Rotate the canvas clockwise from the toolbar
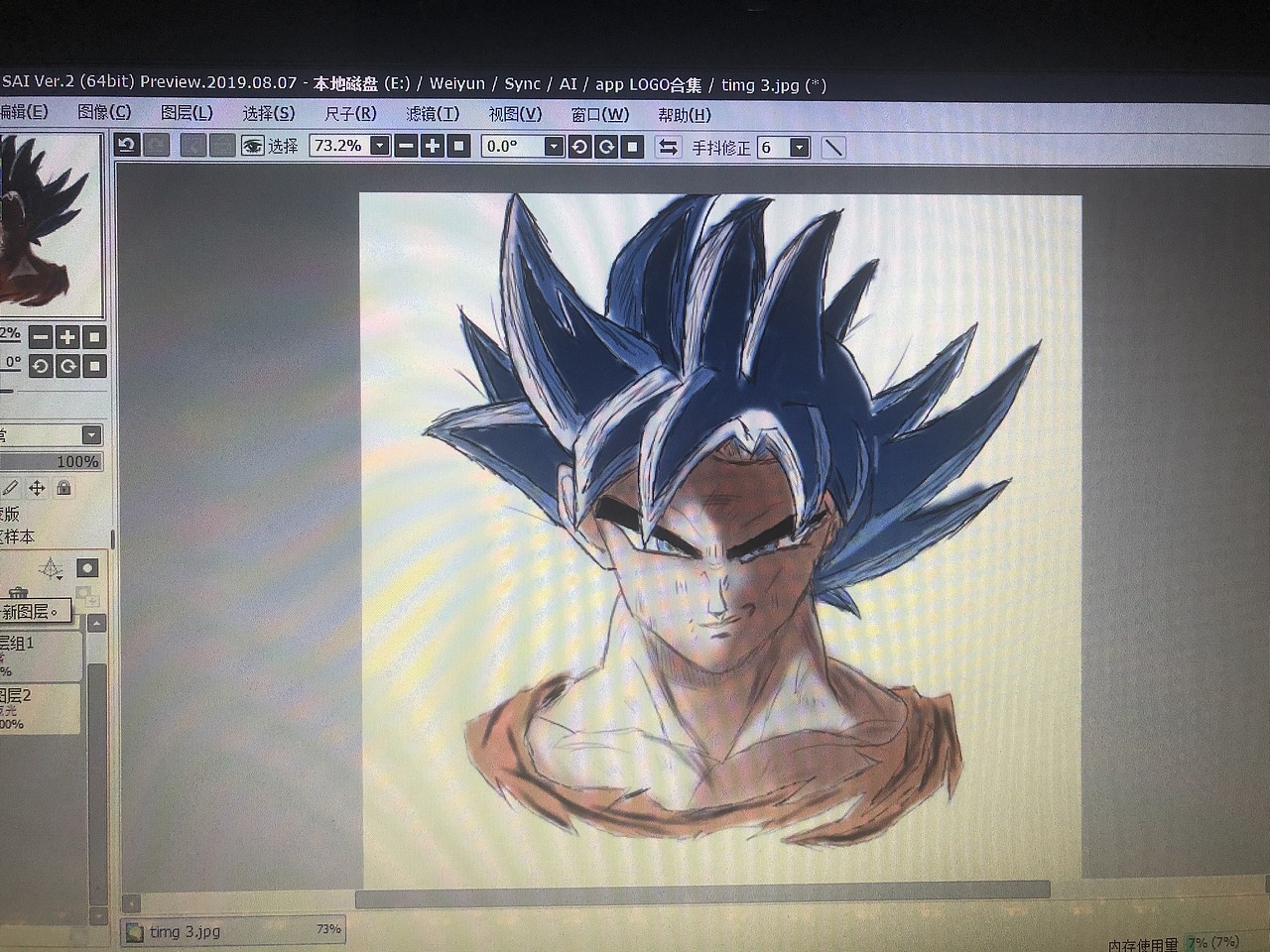Viewport: 1270px width, 952px height. [x=605, y=147]
